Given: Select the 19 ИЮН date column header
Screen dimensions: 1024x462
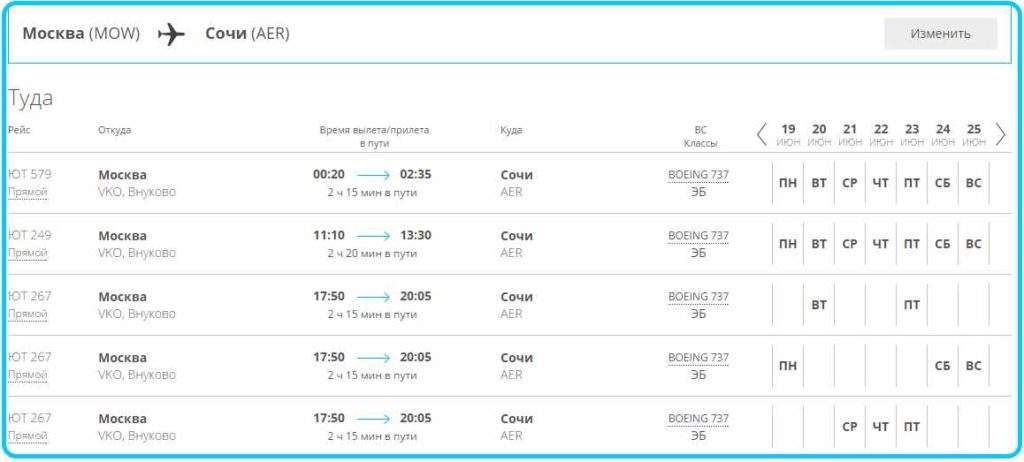Looking at the screenshot, I should click(x=788, y=134).
